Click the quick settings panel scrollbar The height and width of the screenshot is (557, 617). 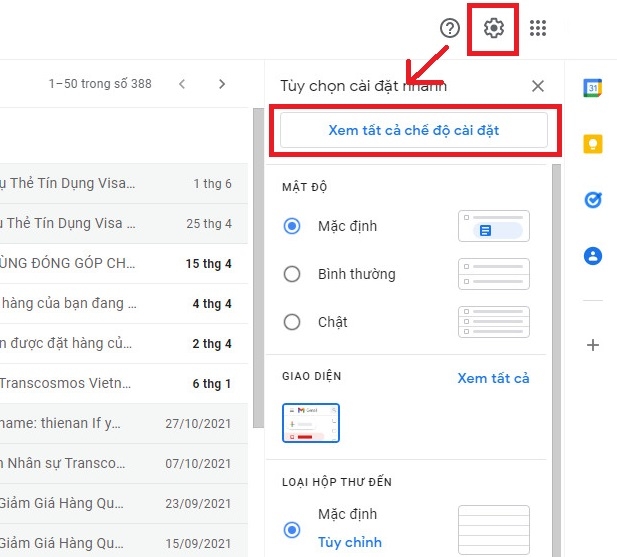(x=556, y=360)
